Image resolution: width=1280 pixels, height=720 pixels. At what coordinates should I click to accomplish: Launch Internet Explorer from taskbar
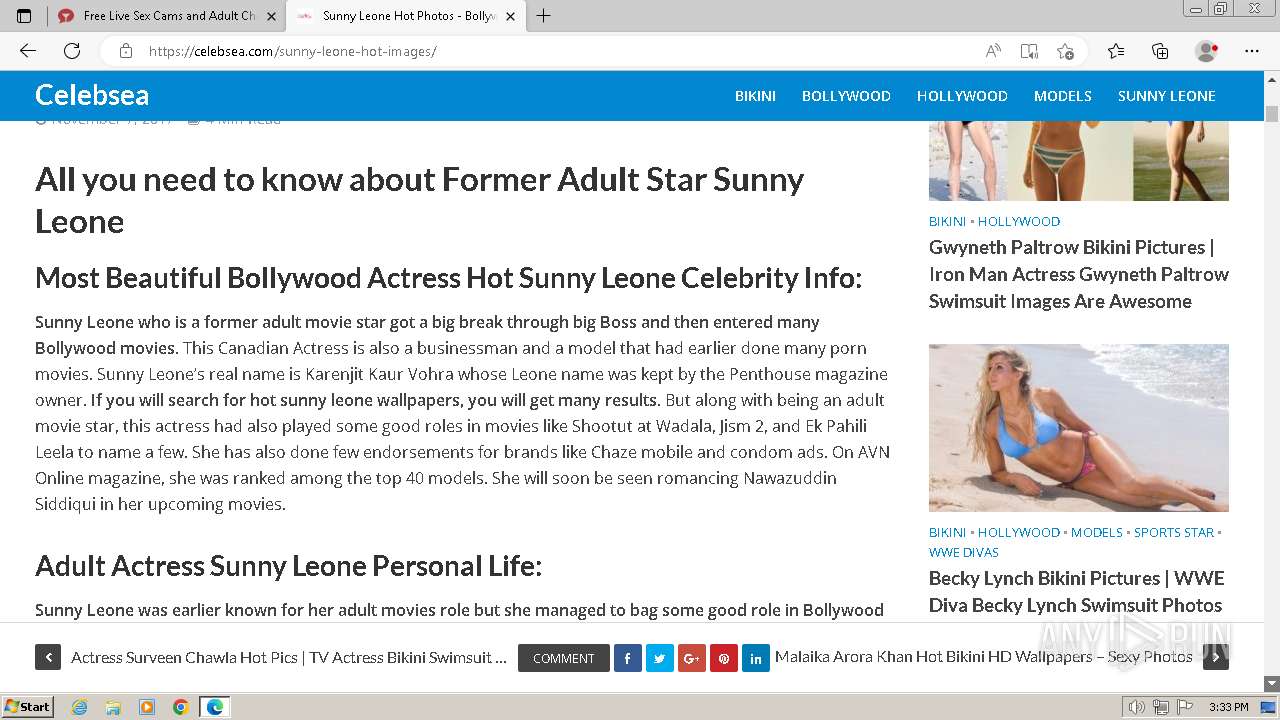click(x=80, y=707)
